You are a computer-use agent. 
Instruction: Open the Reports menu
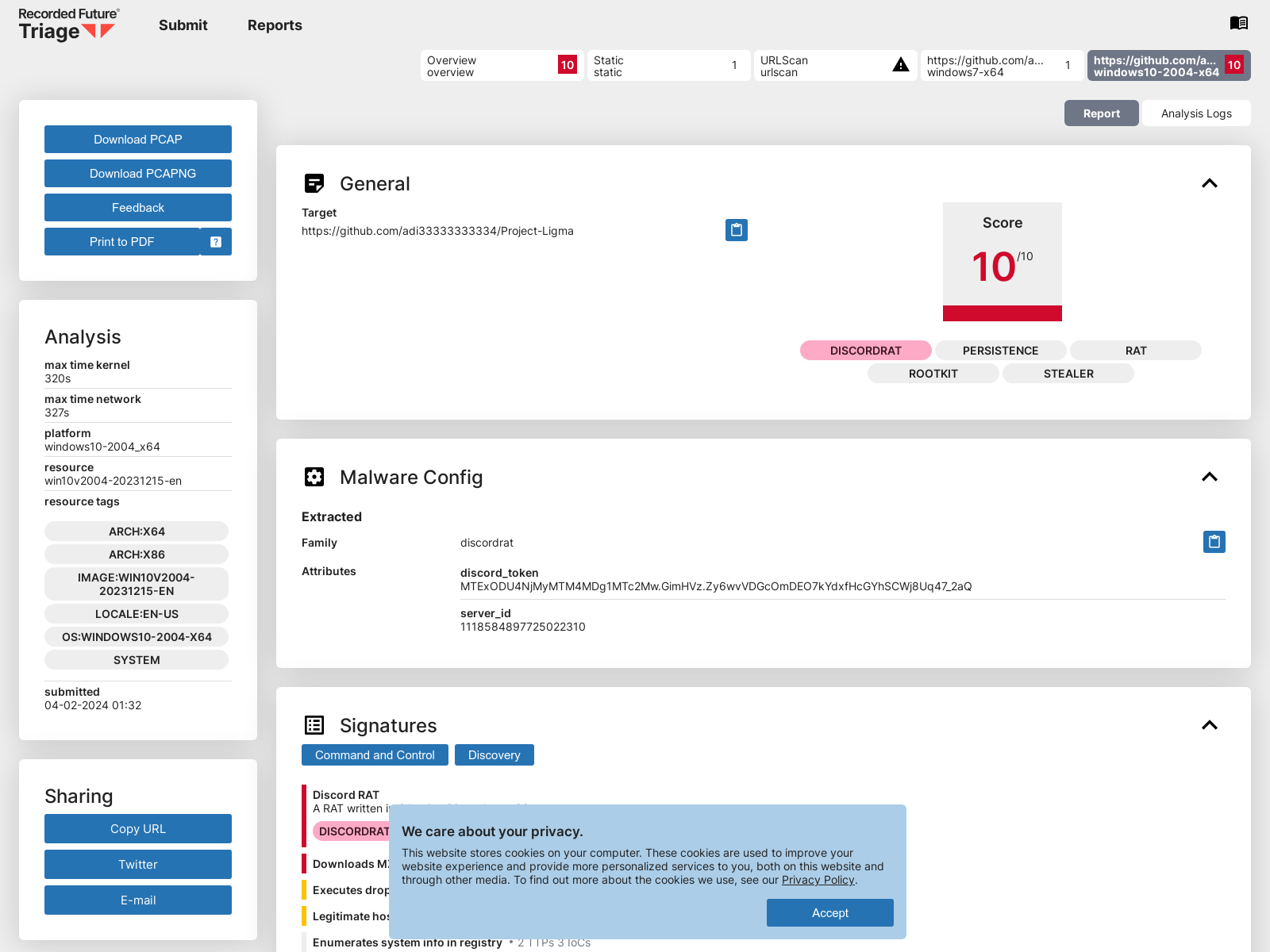275,25
